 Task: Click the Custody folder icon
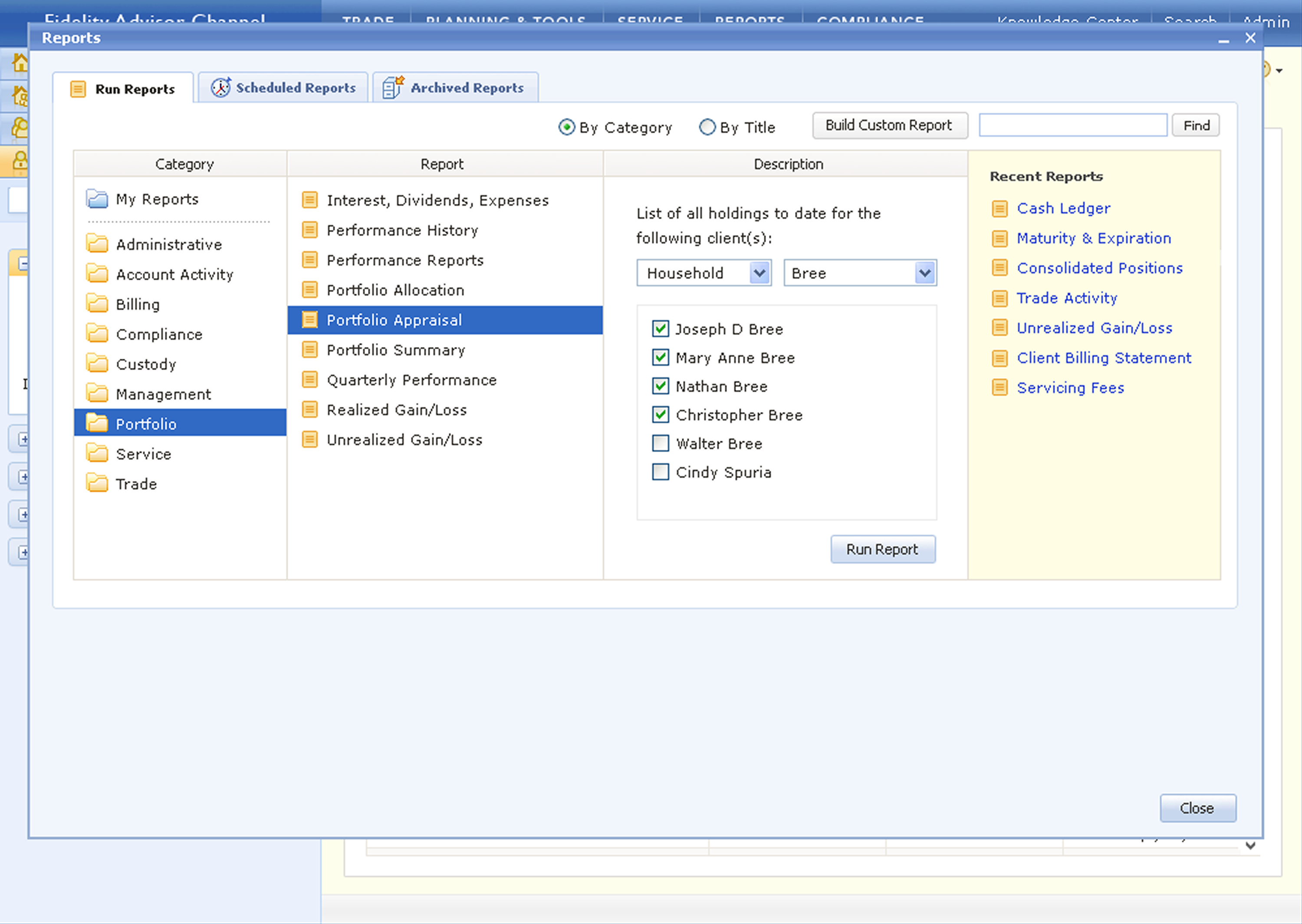(x=97, y=364)
